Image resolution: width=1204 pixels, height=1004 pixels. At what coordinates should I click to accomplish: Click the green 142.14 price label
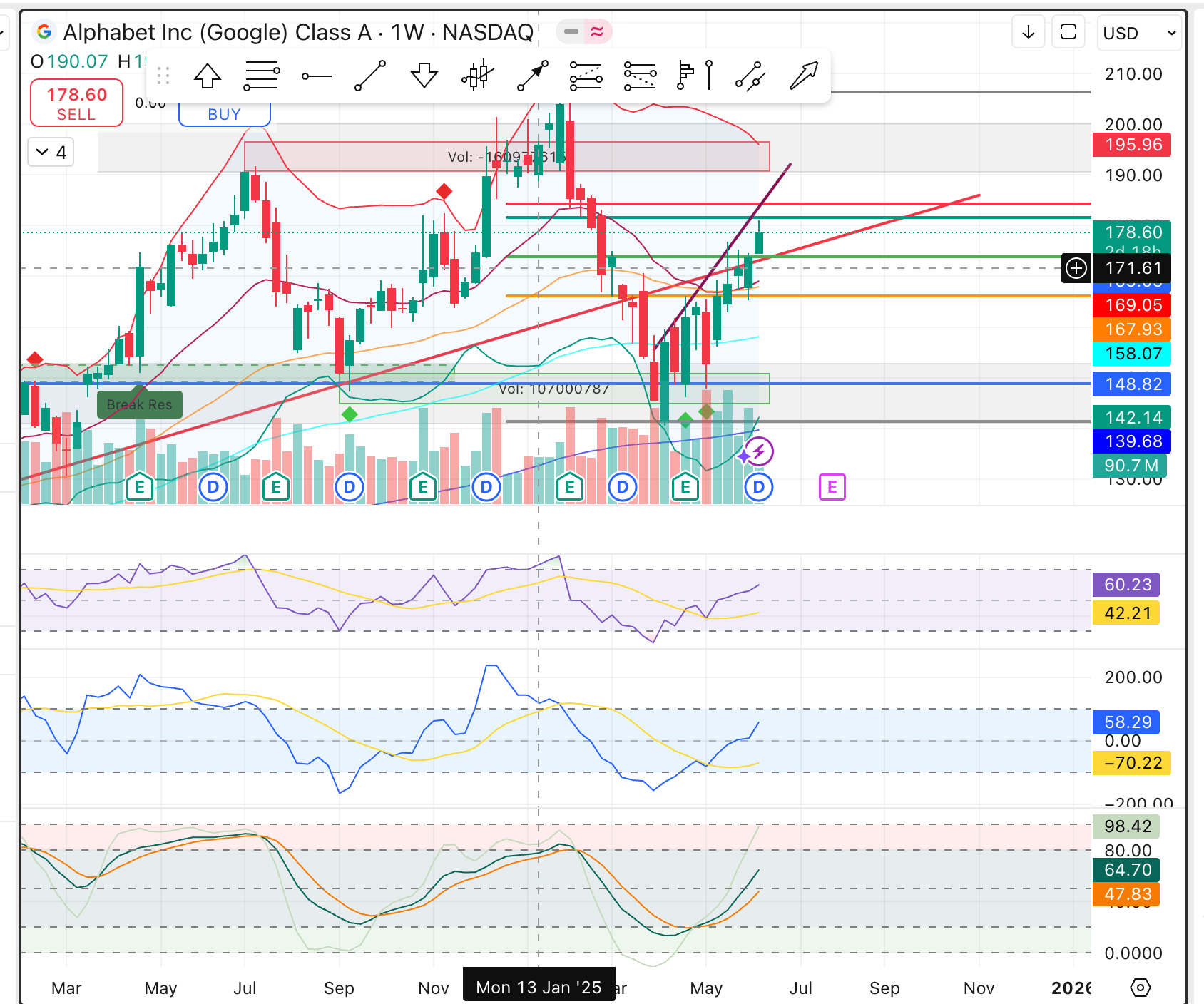(x=1132, y=418)
